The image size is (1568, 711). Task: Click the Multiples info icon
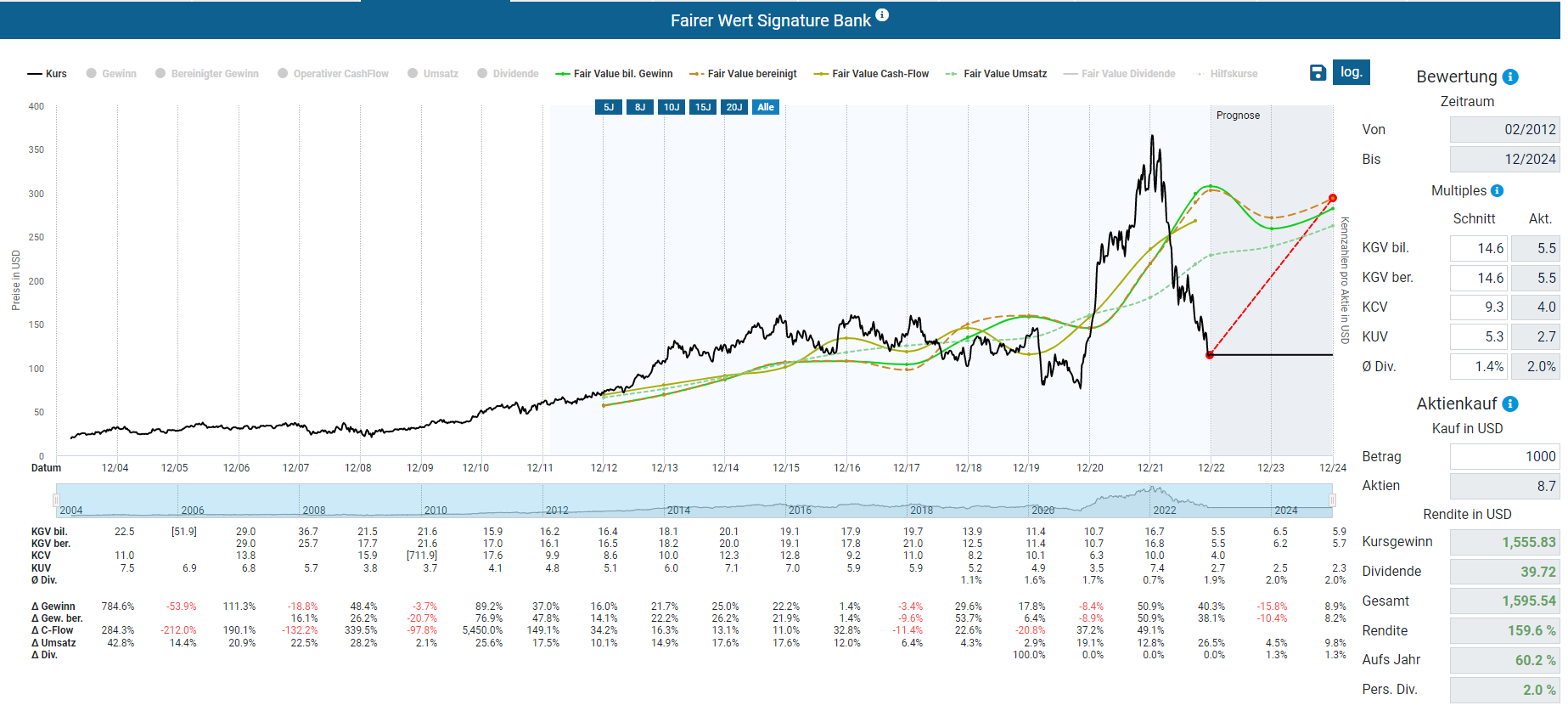pos(1498,191)
